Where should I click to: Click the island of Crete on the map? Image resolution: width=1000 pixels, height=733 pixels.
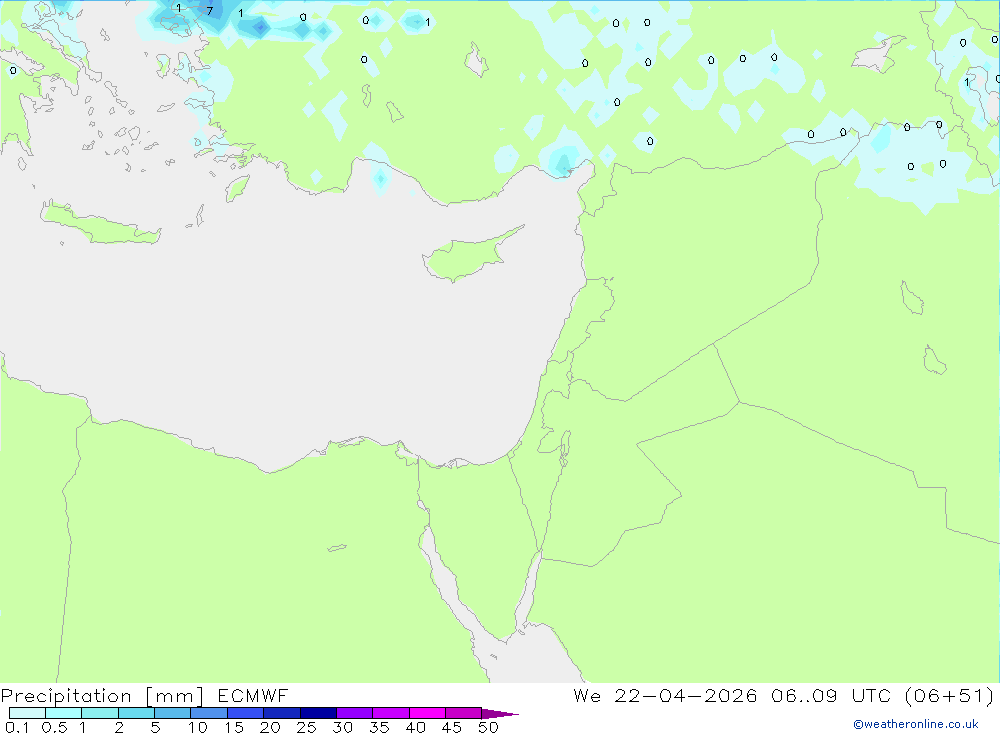tap(99, 225)
